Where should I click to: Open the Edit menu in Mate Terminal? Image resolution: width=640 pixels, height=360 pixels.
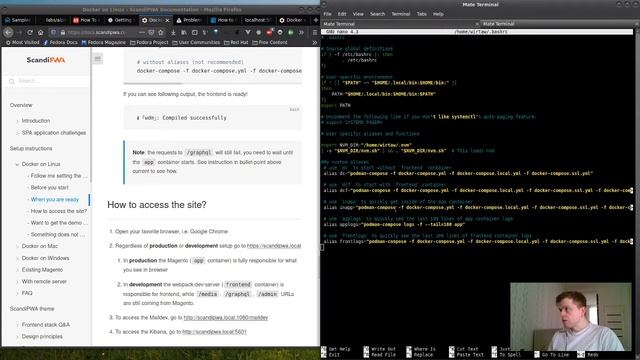(342, 14)
